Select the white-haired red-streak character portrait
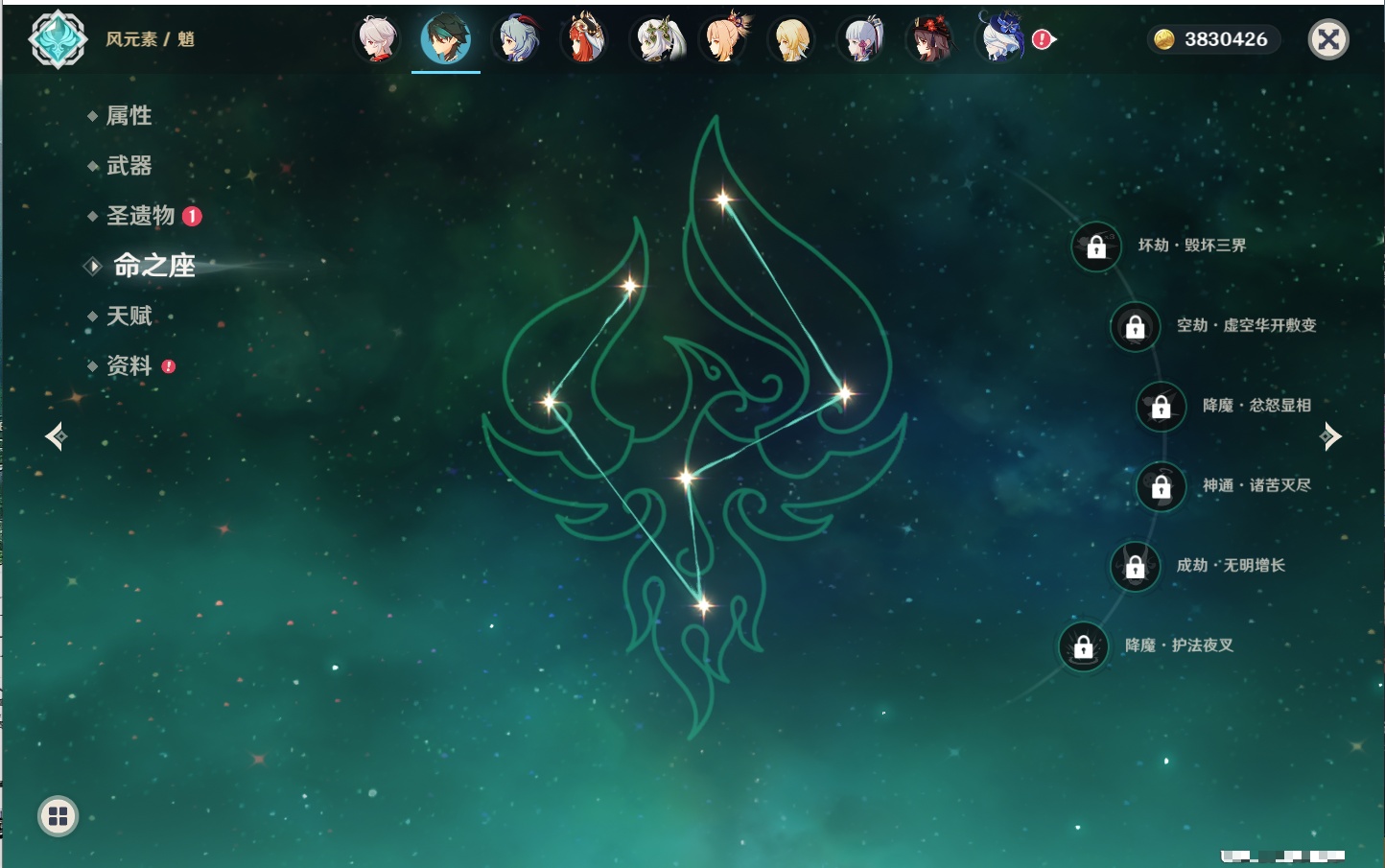1385x868 pixels. 377,39
